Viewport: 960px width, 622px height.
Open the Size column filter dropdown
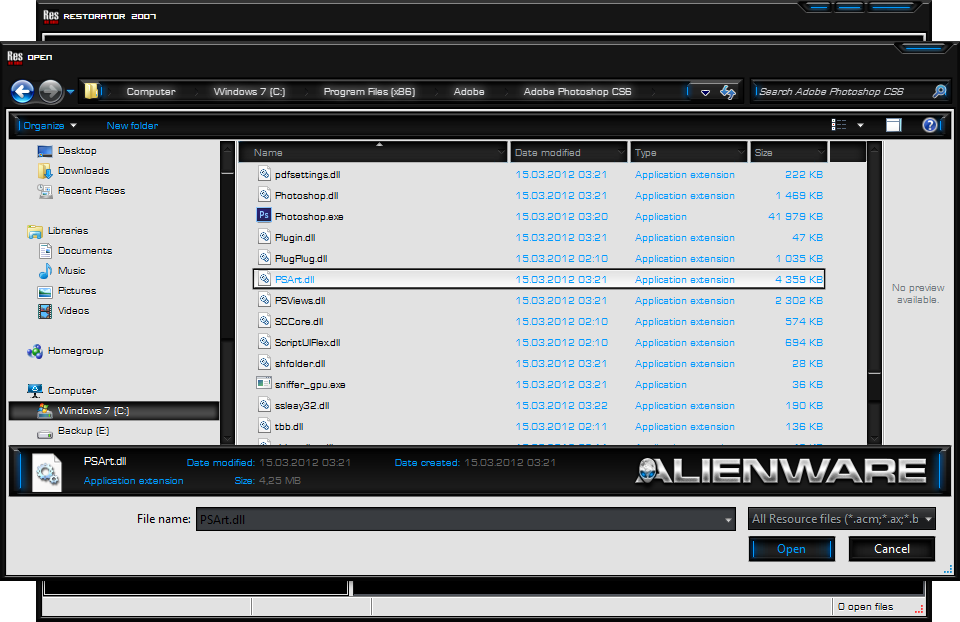pyautogui.click(x=822, y=152)
